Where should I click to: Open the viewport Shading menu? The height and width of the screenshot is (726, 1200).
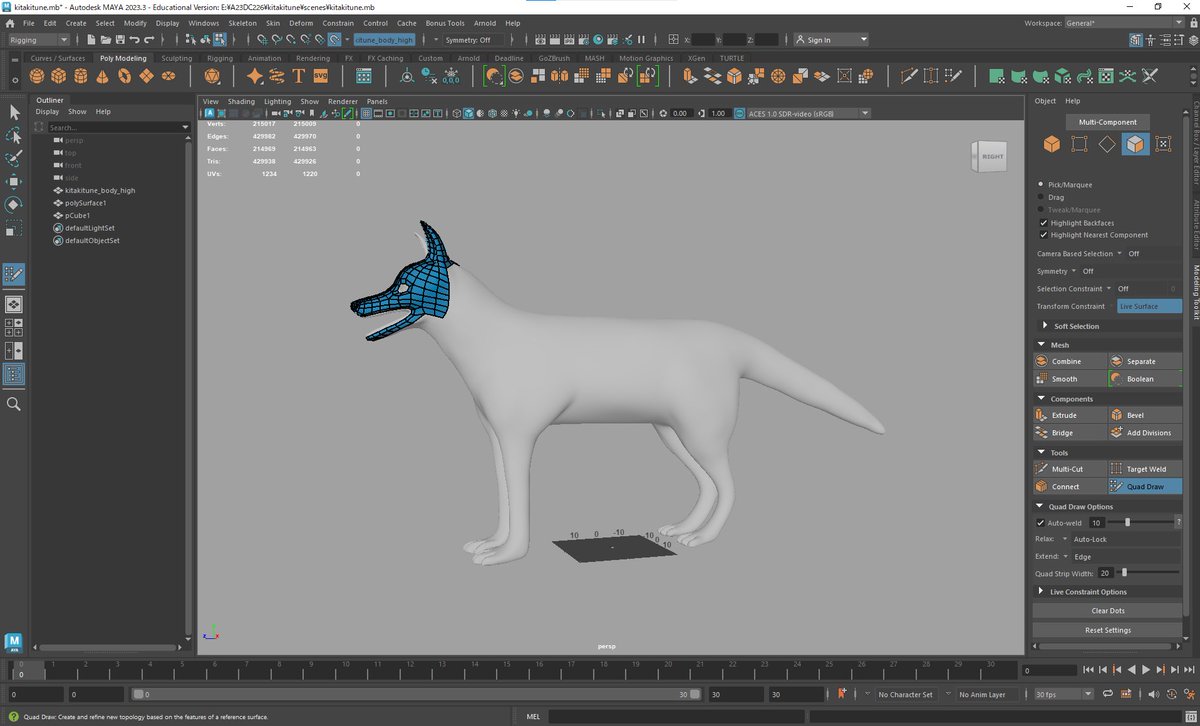tap(241, 101)
